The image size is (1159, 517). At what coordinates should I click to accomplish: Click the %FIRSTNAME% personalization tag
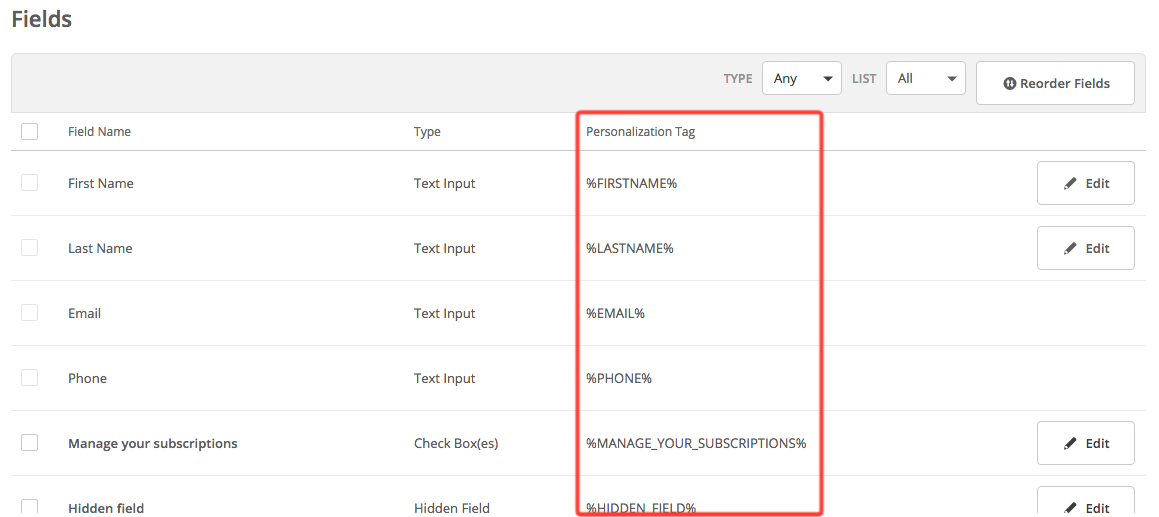coord(631,184)
